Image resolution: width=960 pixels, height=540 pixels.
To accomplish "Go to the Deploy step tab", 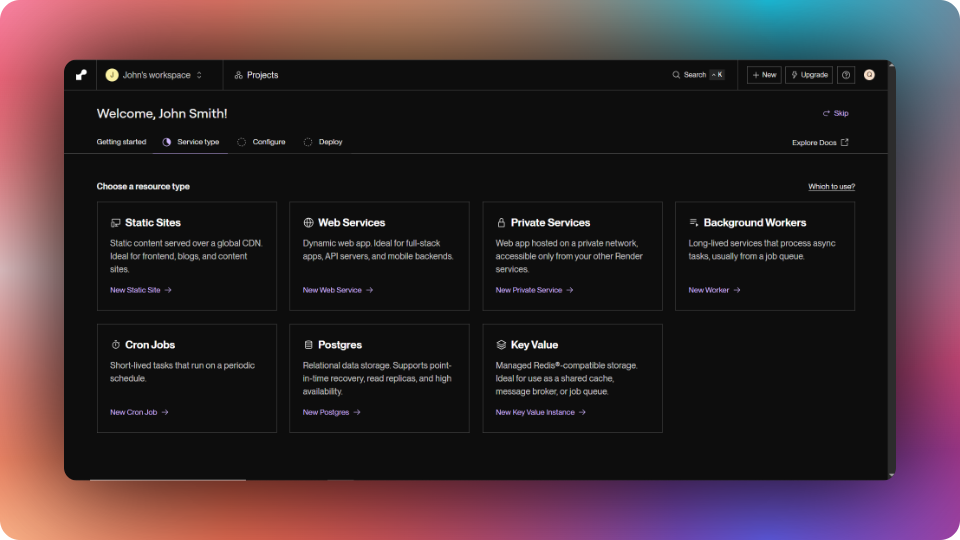I will point(323,142).
